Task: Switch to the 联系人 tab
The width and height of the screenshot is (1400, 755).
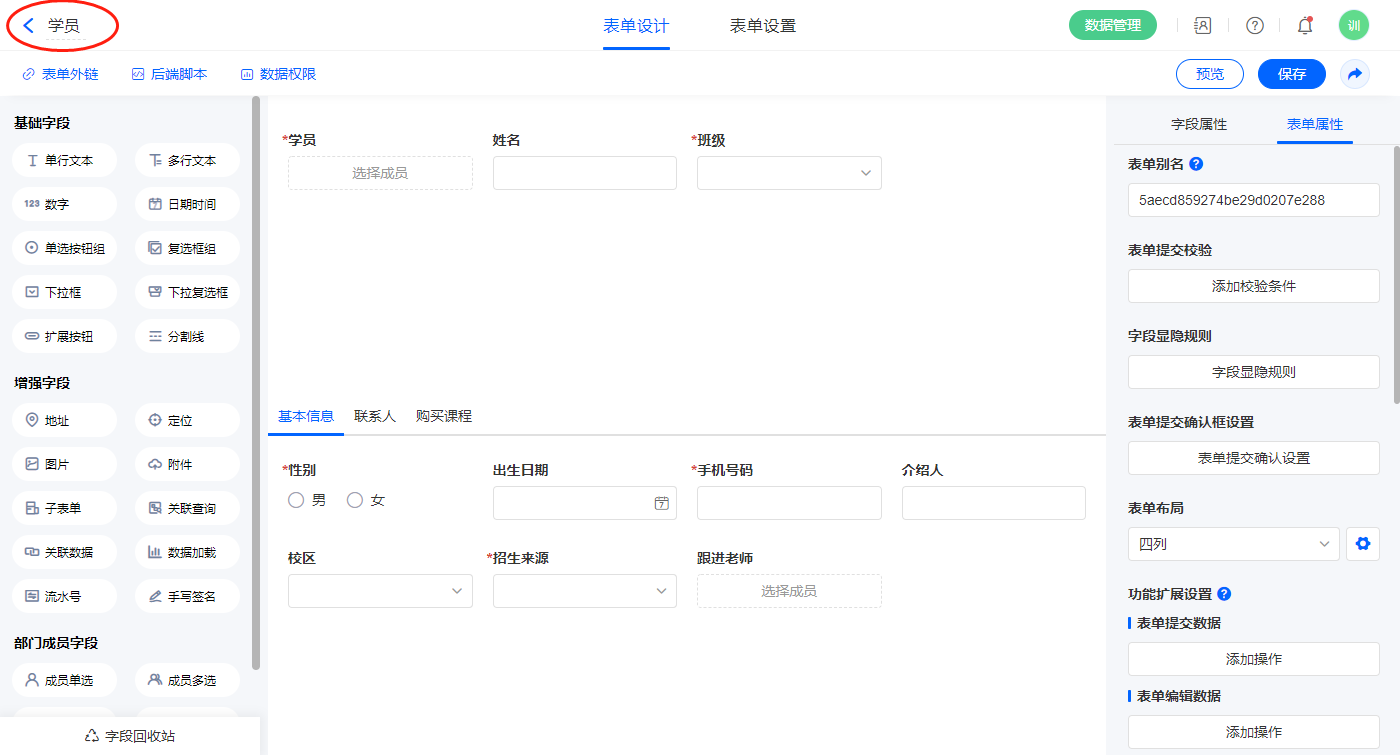Action: point(375,416)
